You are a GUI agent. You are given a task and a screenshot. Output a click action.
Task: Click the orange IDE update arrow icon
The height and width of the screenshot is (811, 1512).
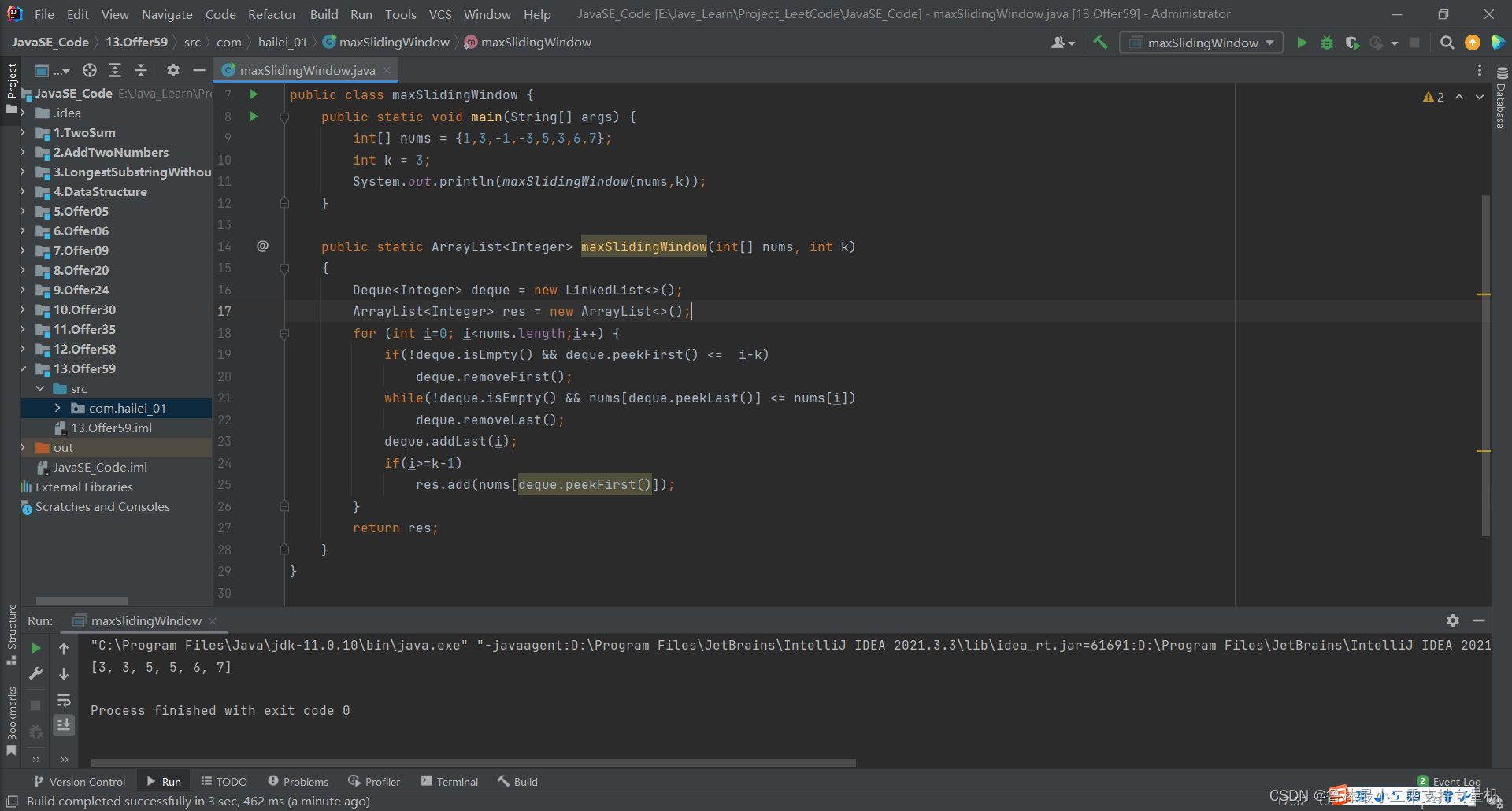[x=1472, y=43]
